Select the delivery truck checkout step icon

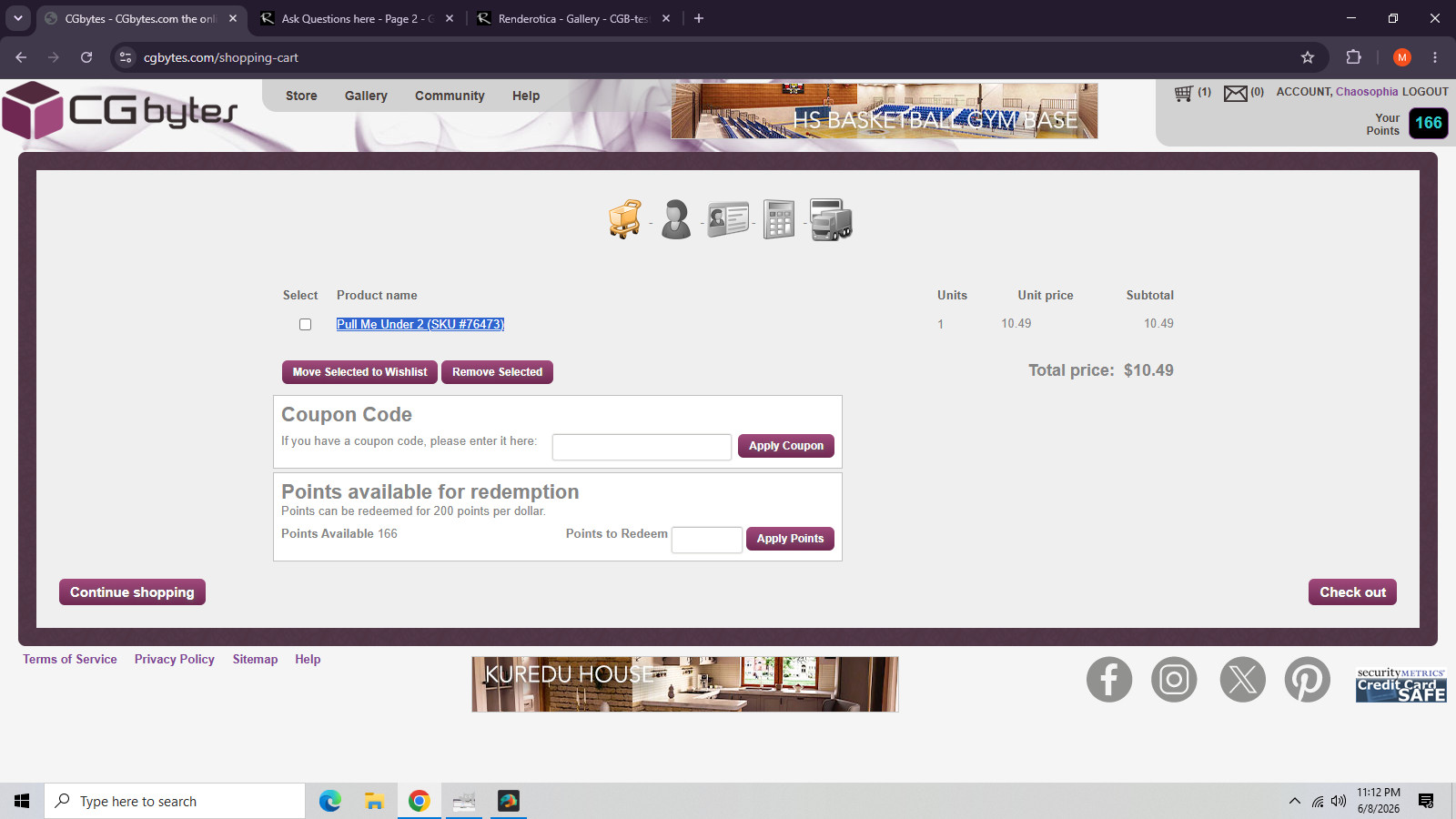tap(831, 219)
